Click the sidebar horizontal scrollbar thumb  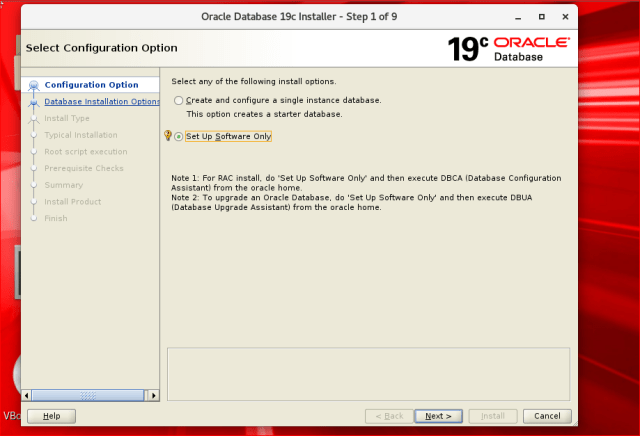click(88, 395)
